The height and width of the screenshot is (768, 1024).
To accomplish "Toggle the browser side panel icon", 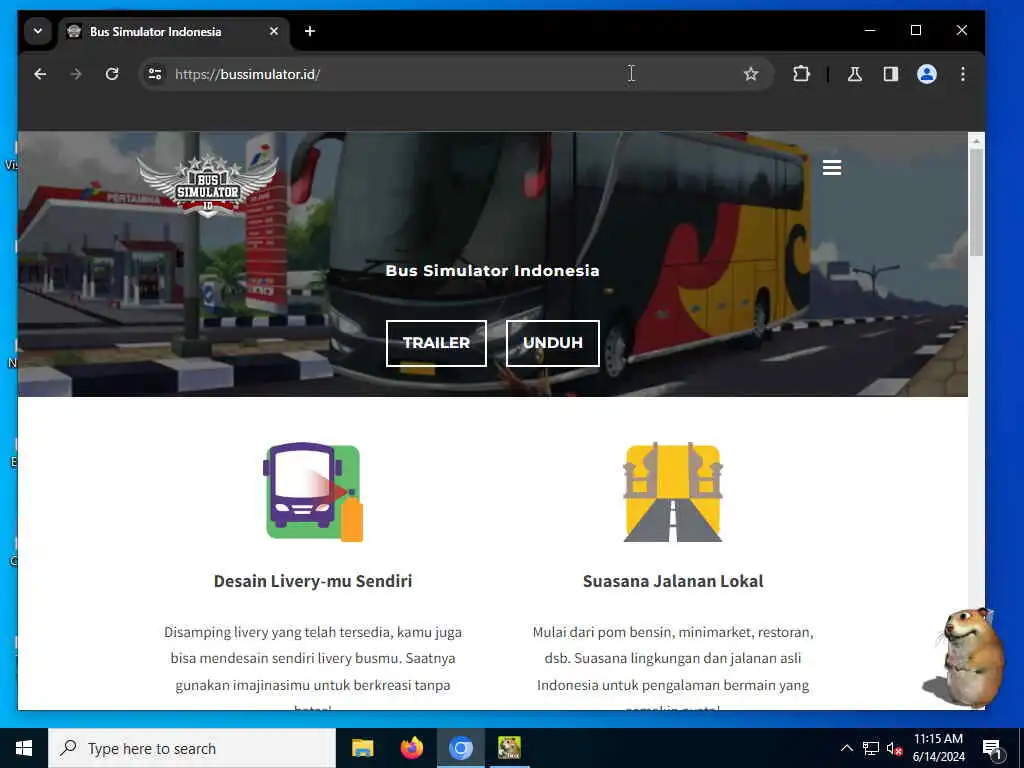I will tap(891, 74).
